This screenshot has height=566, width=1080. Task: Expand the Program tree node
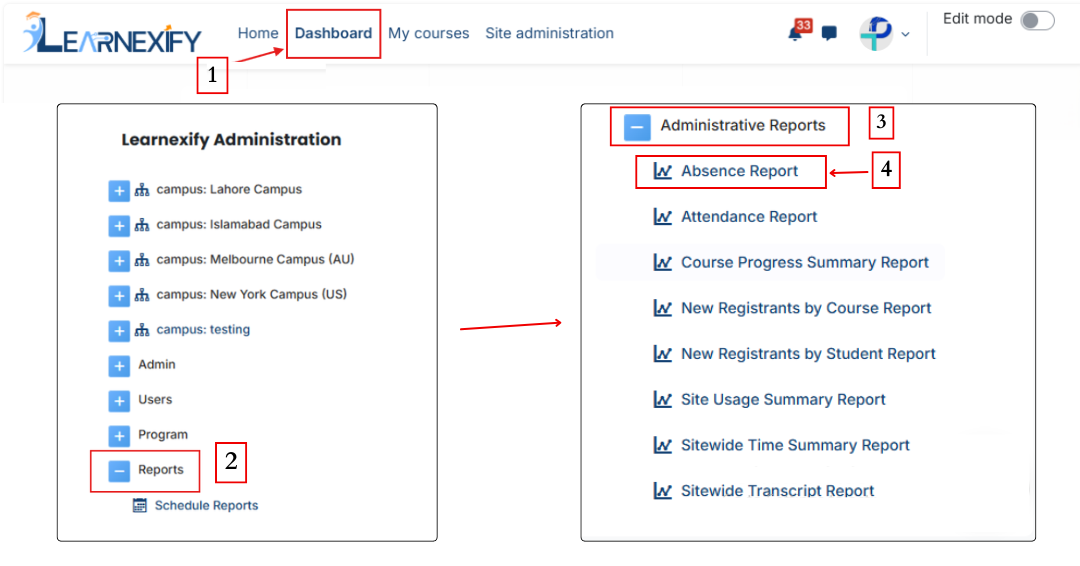(119, 436)
